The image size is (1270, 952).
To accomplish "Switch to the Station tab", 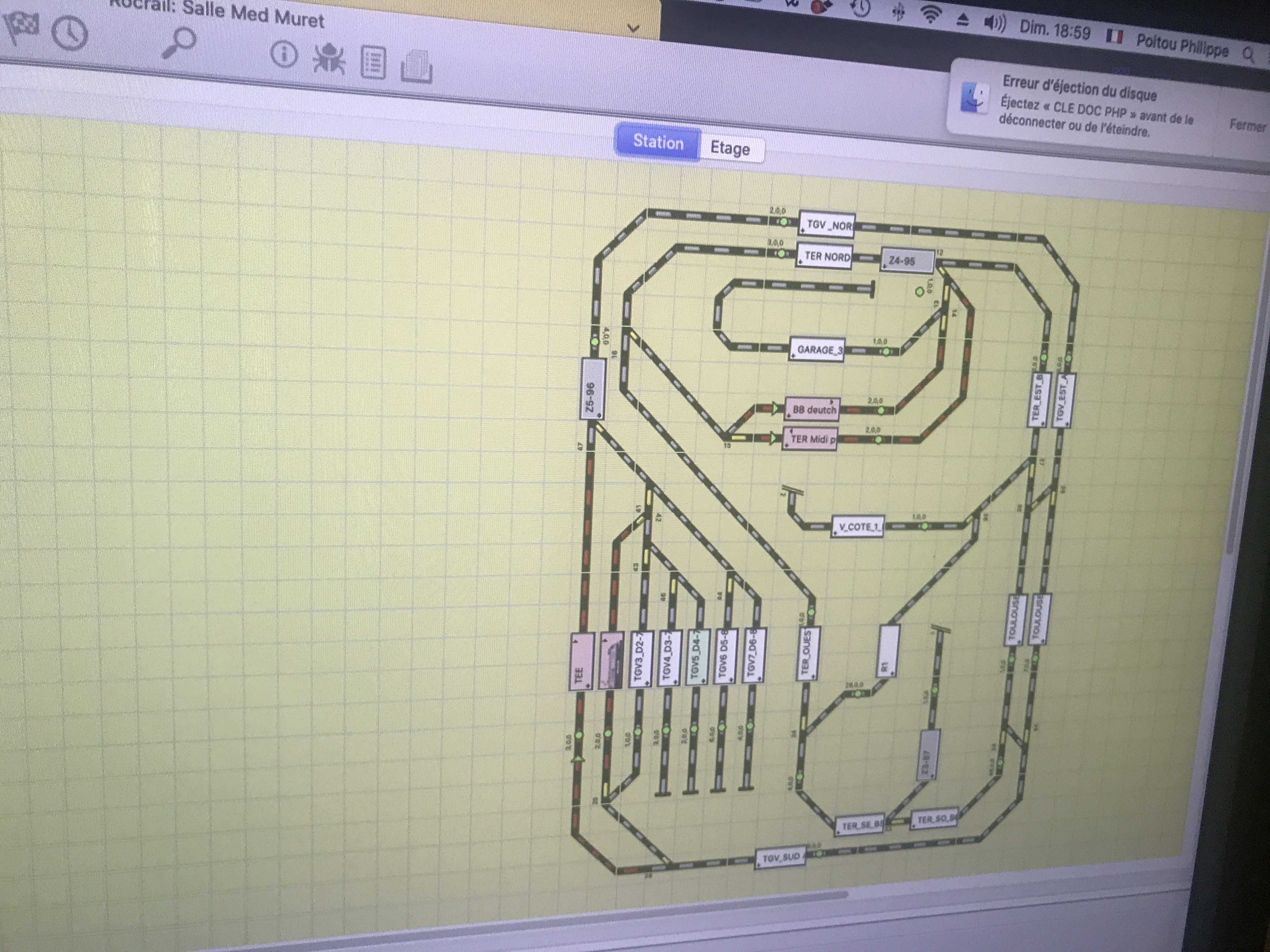I will [x=658, y=142].
